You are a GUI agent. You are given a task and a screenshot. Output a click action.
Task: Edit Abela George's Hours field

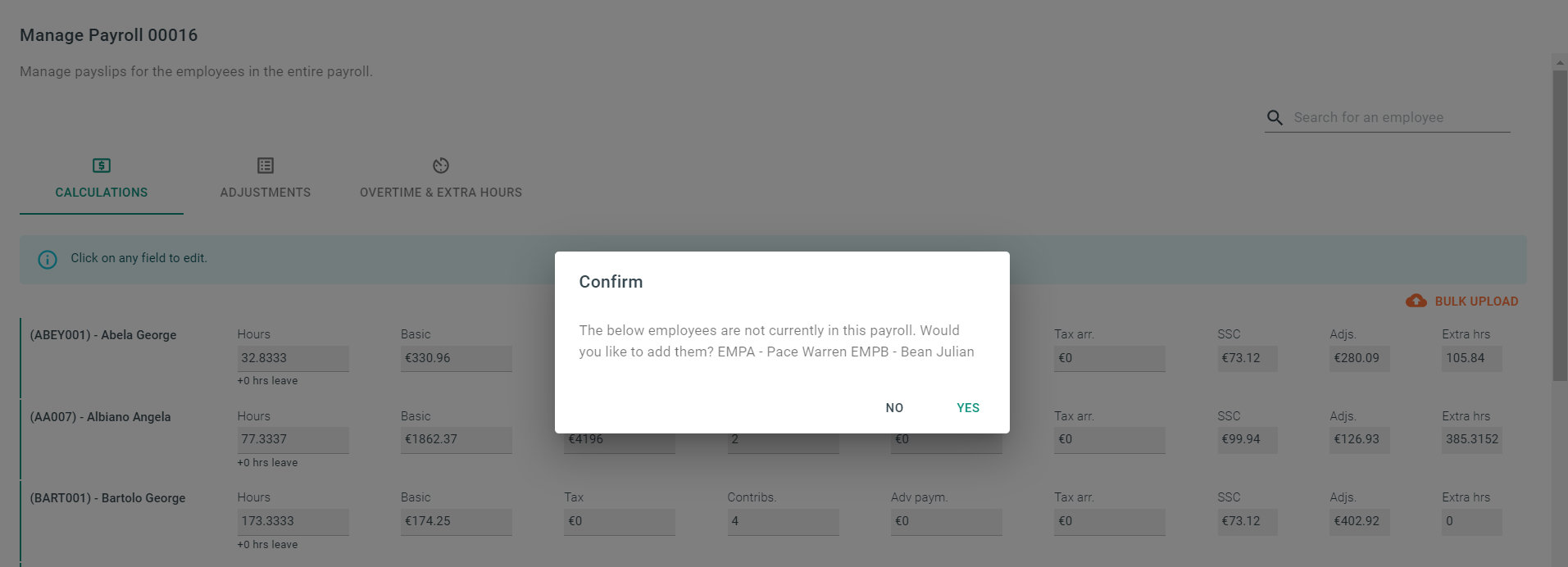[x=293, y=358]
